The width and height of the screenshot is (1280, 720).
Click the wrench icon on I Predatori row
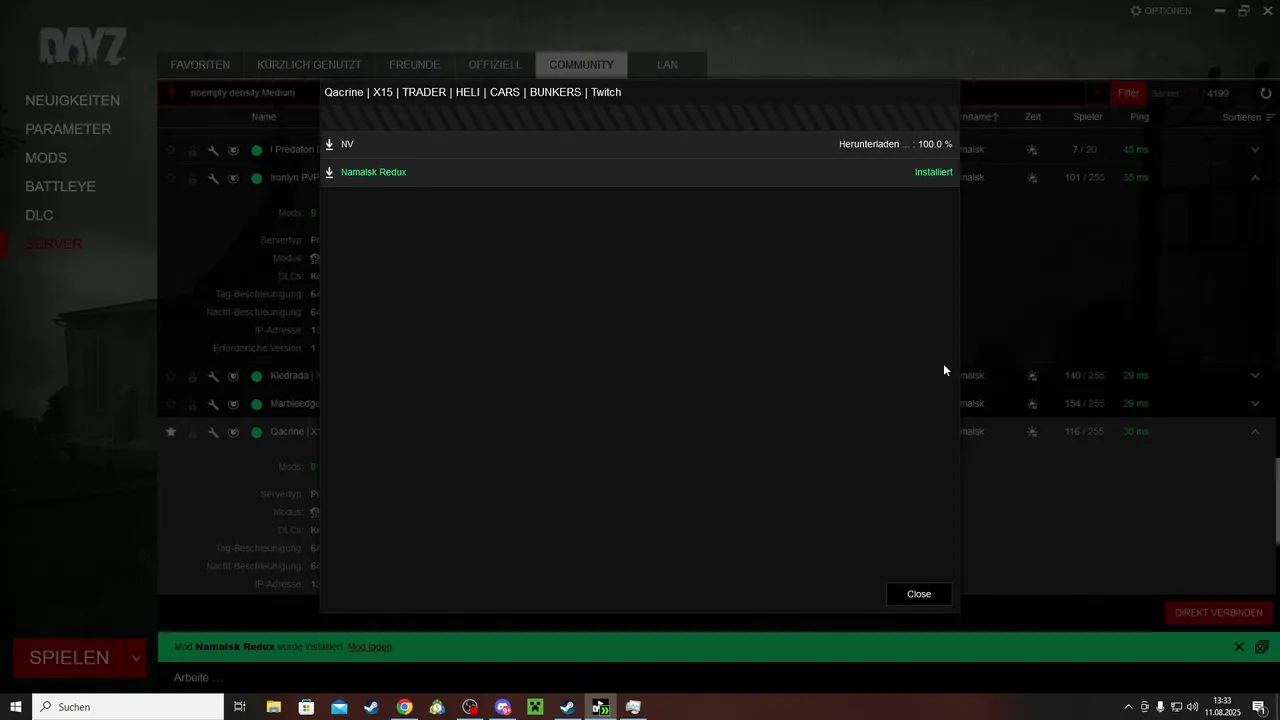point(213,150)
